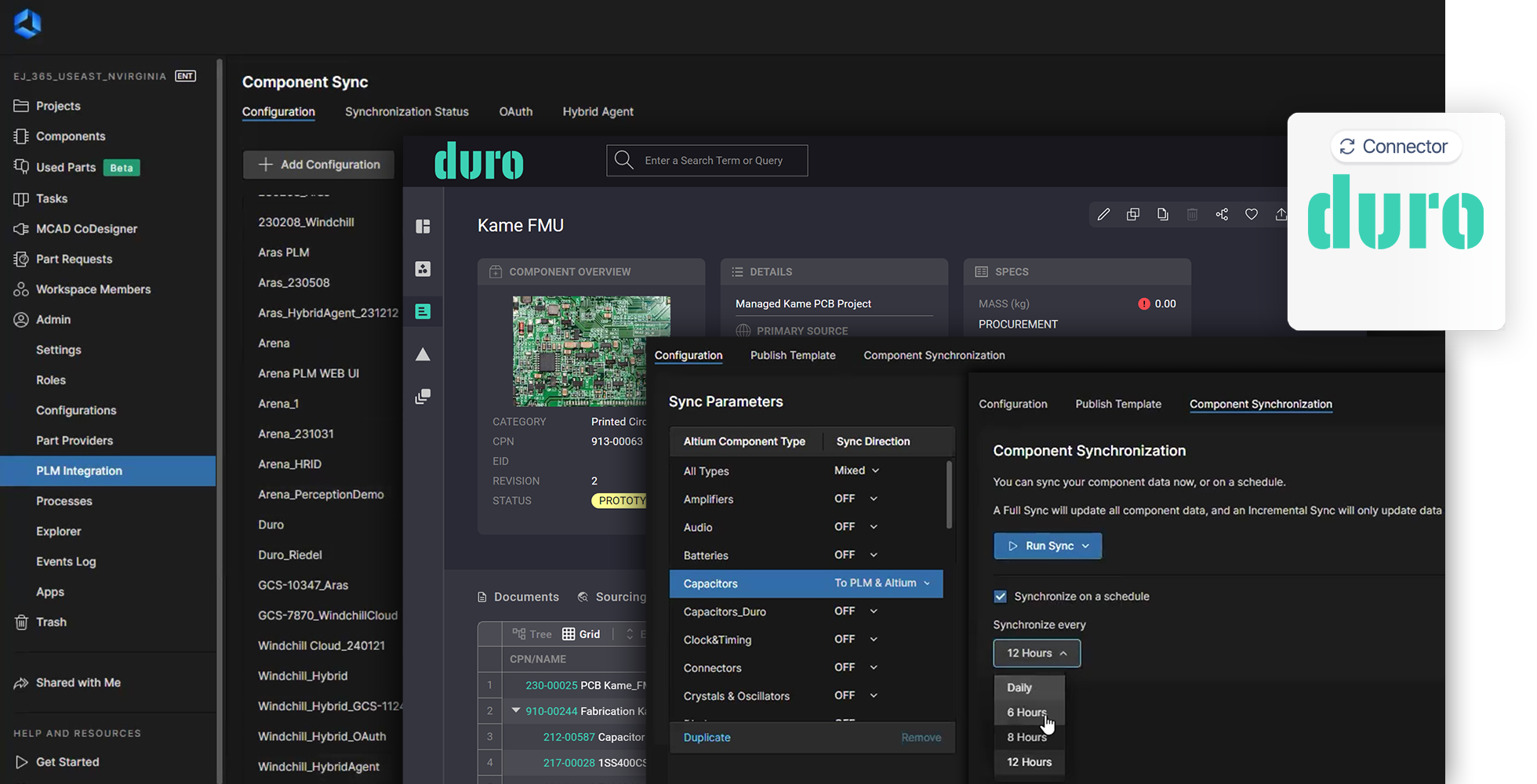Click the Duro search query field
1537x784 pixels.
click(x=713, y=161)
